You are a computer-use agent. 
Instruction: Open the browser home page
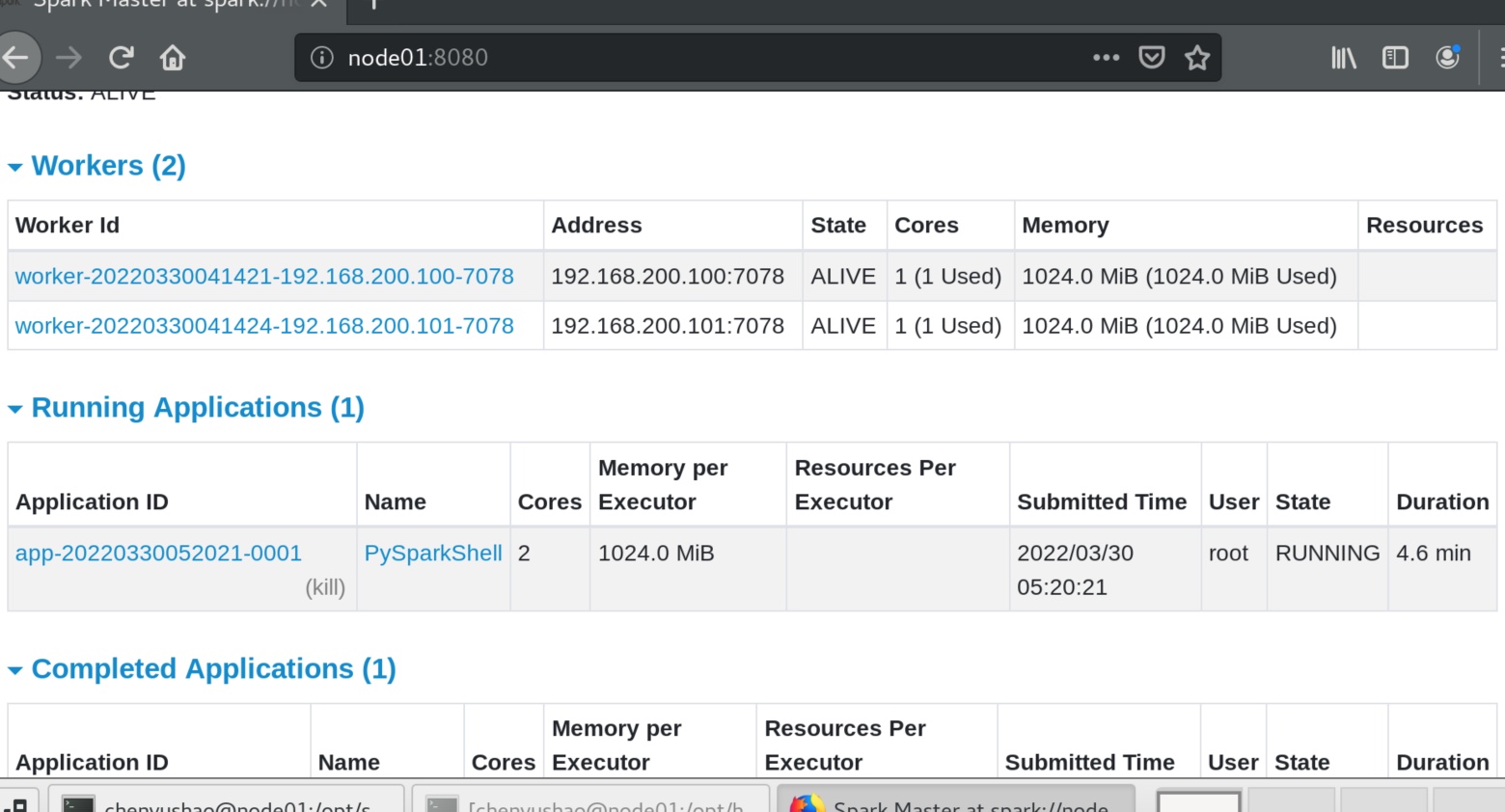(x=173, y=58)
